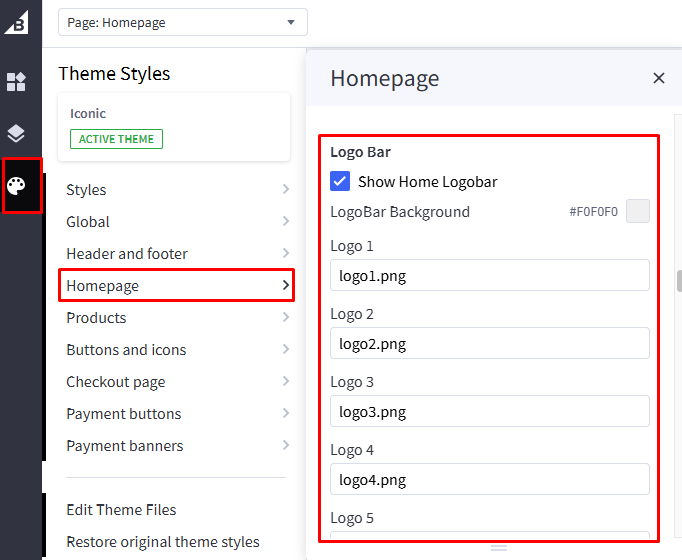Click the LogoBar Background color swatch
Image resolution: width=682 pixels, height=560 pixels.
tap(637, 211)
